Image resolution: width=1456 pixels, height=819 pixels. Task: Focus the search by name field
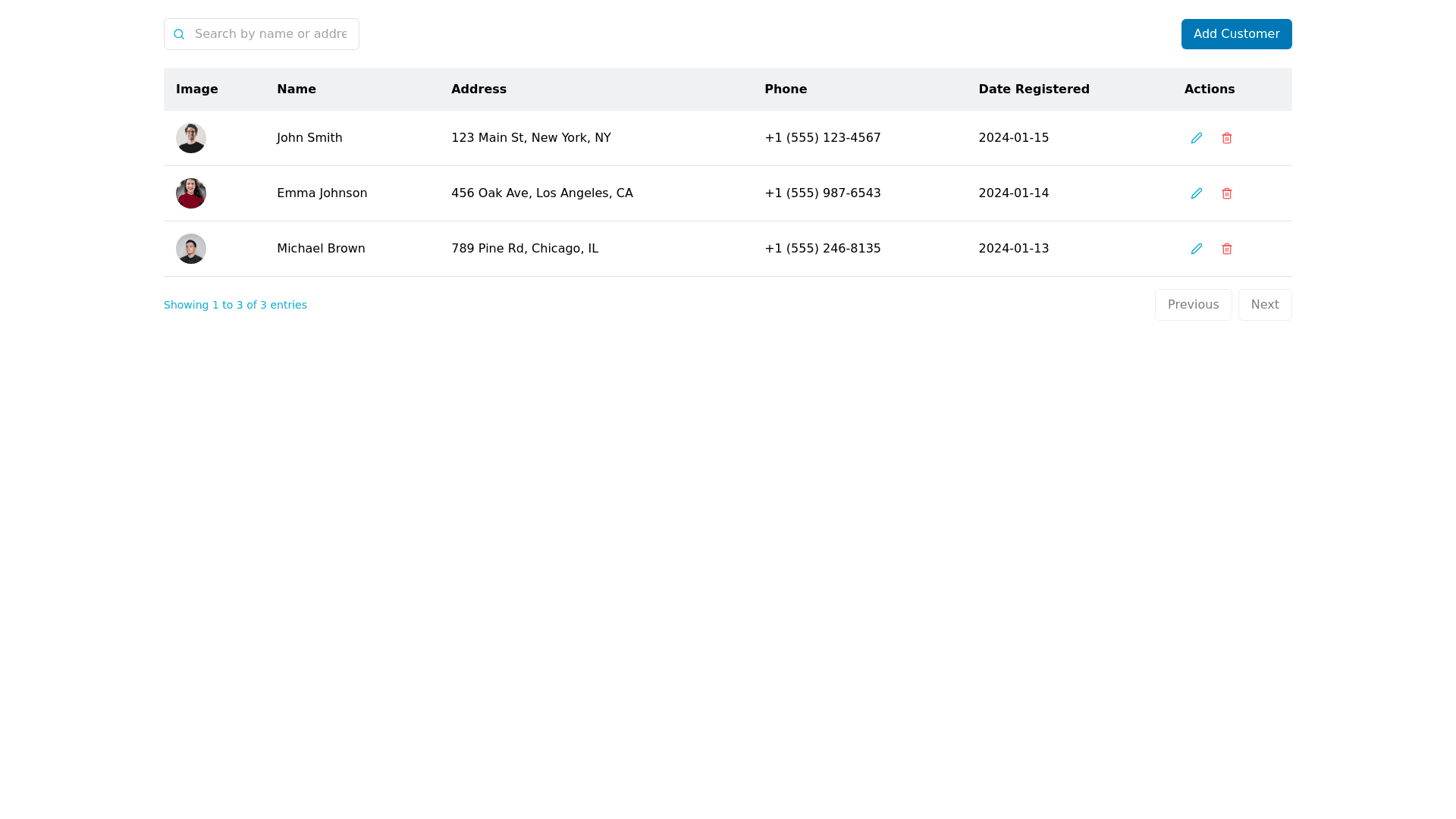coord(271,34)
